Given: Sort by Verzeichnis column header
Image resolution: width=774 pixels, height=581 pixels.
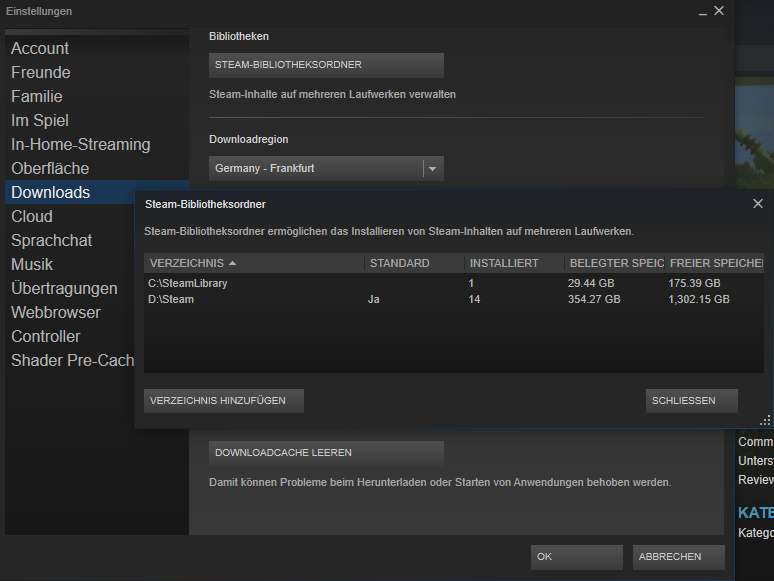Looking at the screenshot, I should coord(254,263).
